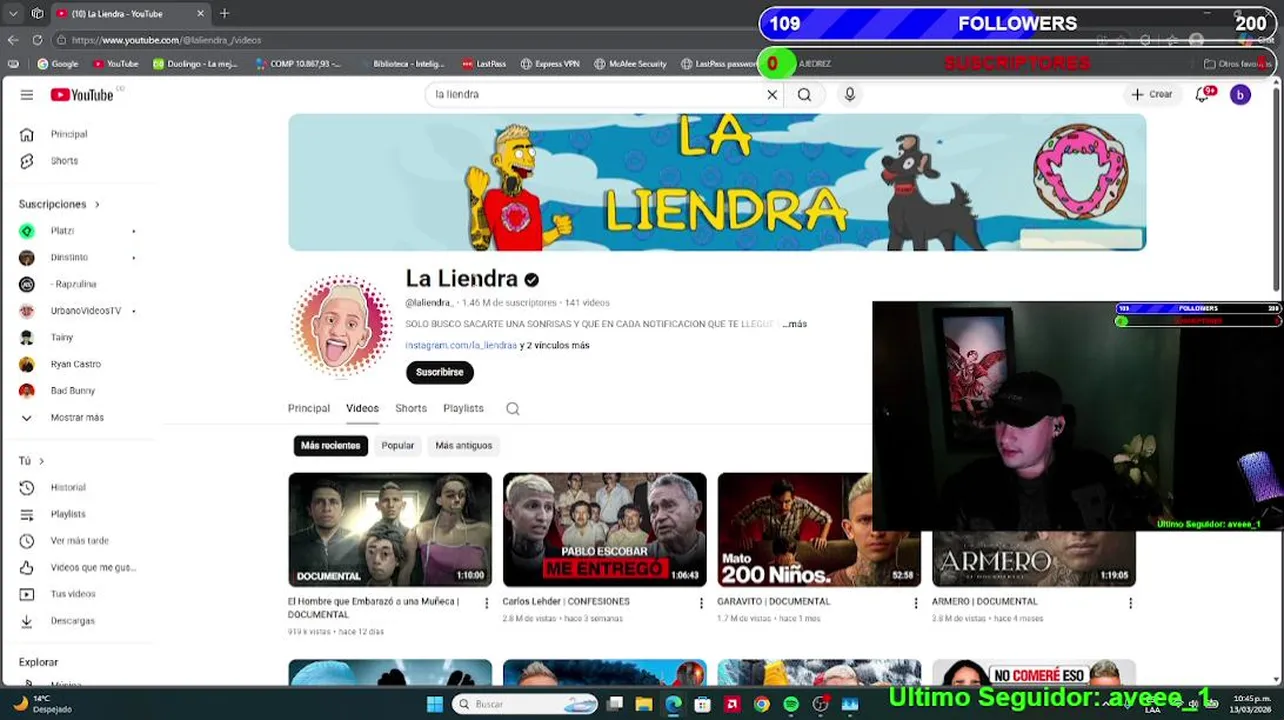The height and width of the screenshot is (720, 1284).
Task: Open Microsoft Store from the taskbar
Action: point(703,704)
